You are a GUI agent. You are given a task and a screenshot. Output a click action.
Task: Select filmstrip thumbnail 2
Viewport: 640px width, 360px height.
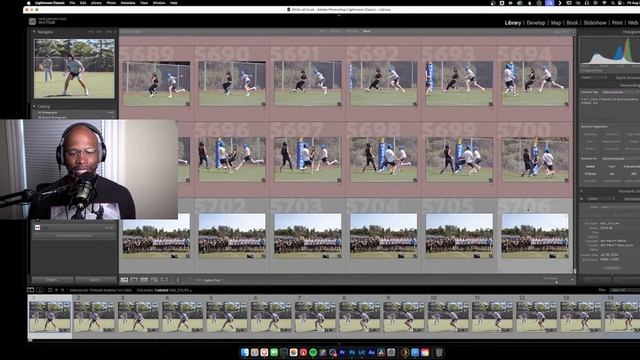pyautogui.click(x=94, y=317)
